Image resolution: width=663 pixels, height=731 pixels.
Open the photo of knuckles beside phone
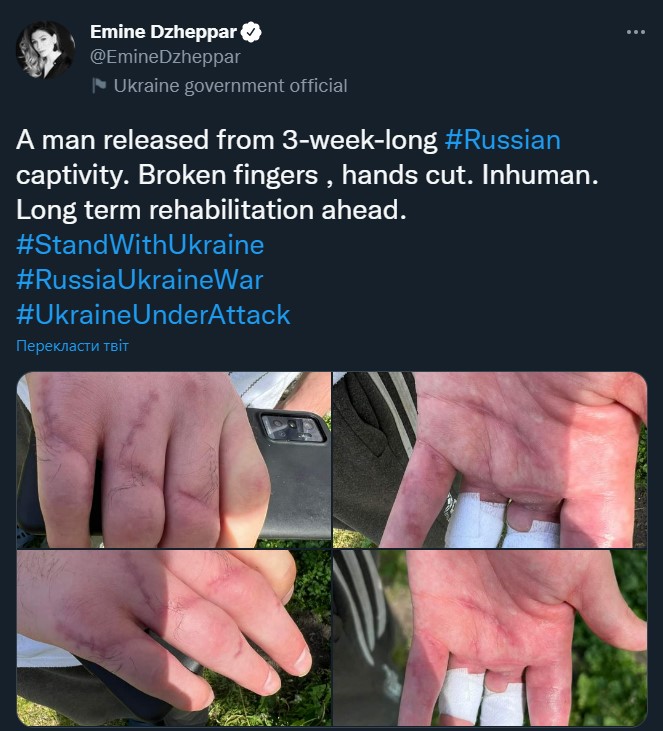click(174, 460)
